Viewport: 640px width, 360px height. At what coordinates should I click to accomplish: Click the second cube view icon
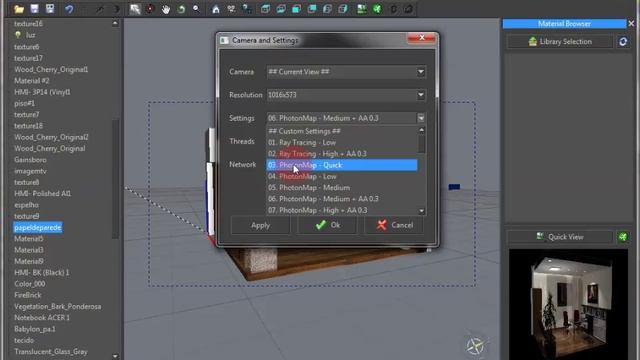coord(281,9)
